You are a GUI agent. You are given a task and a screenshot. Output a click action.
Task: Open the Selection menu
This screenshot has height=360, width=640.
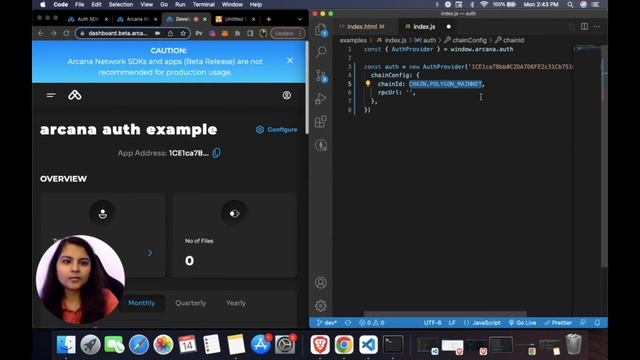tap(121, 4)
